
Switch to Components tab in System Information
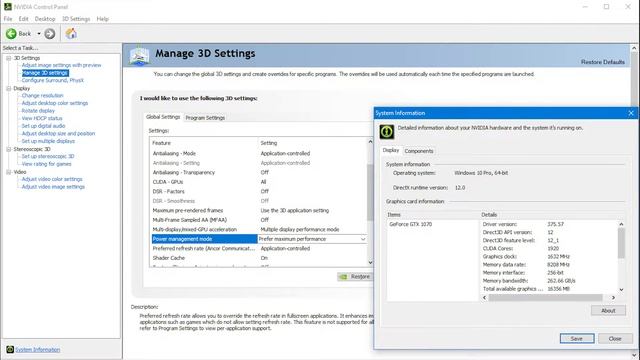pos(419,151)
